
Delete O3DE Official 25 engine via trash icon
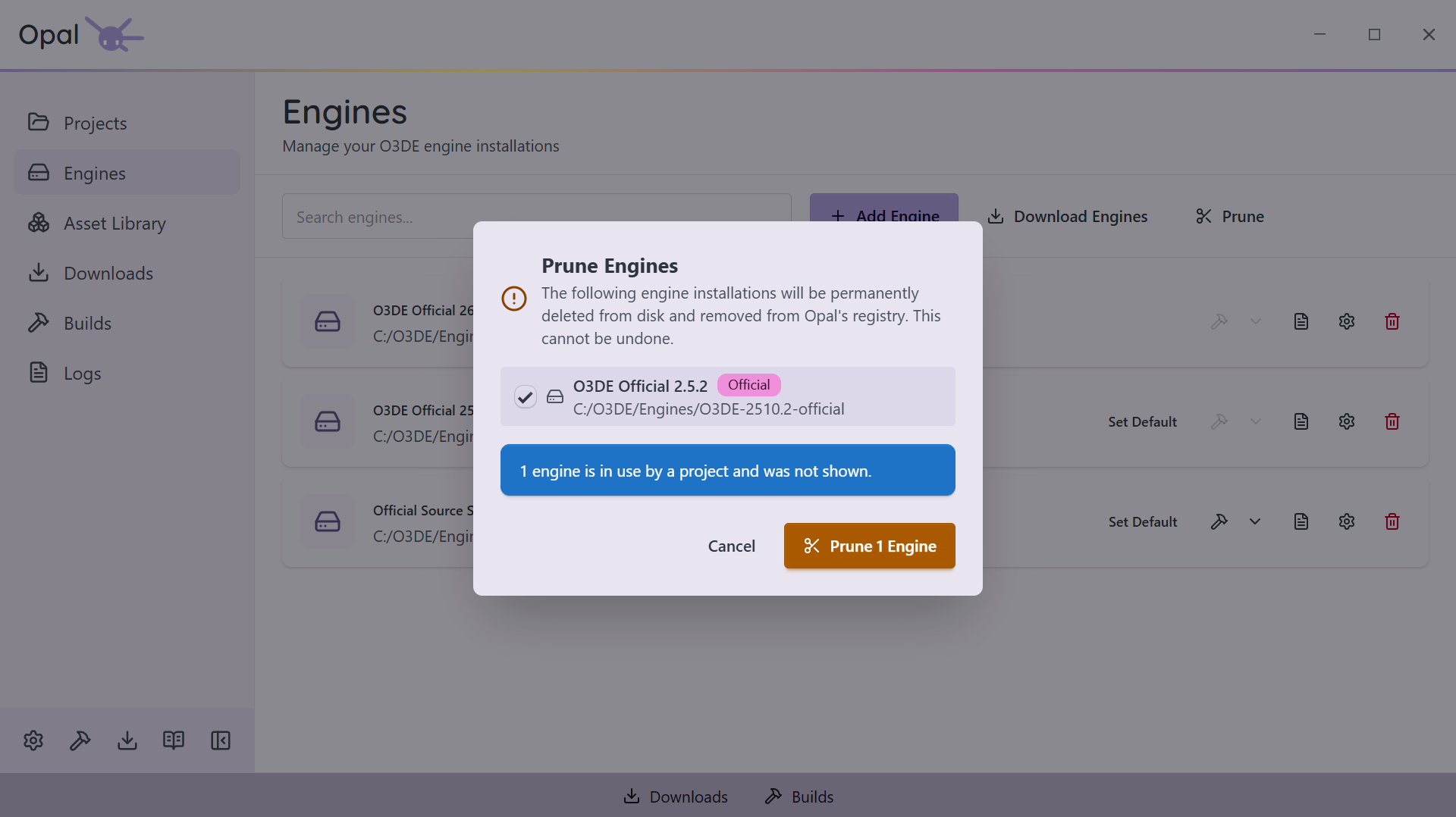pos(1392,421)
